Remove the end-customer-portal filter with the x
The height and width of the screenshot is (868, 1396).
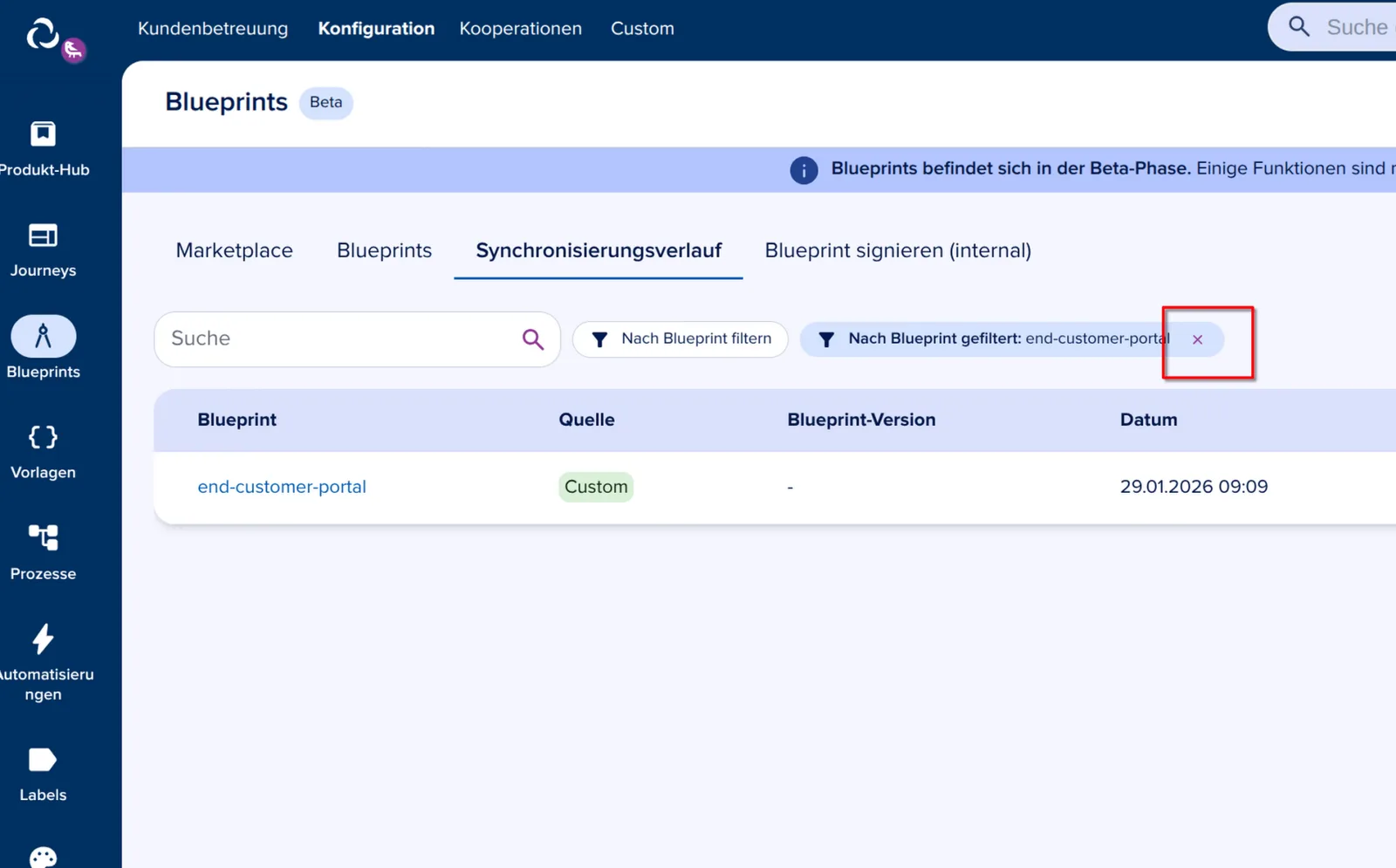[x=1198, y=339]
